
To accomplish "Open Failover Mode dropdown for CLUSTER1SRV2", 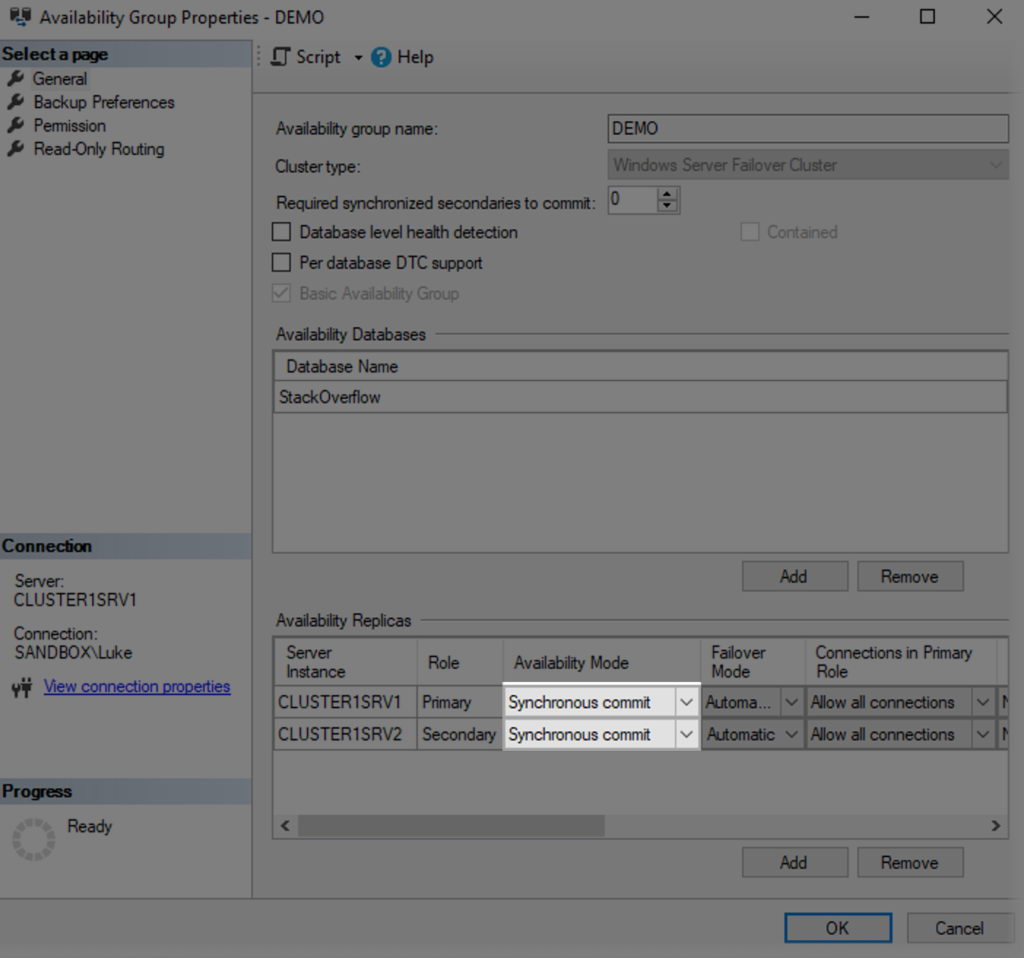I will 794,734.
